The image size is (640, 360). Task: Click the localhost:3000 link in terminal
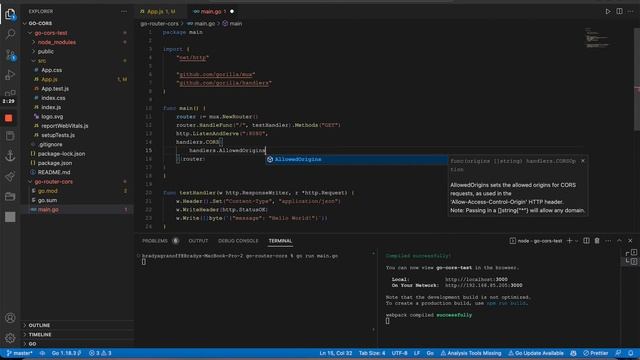[476, 280]
